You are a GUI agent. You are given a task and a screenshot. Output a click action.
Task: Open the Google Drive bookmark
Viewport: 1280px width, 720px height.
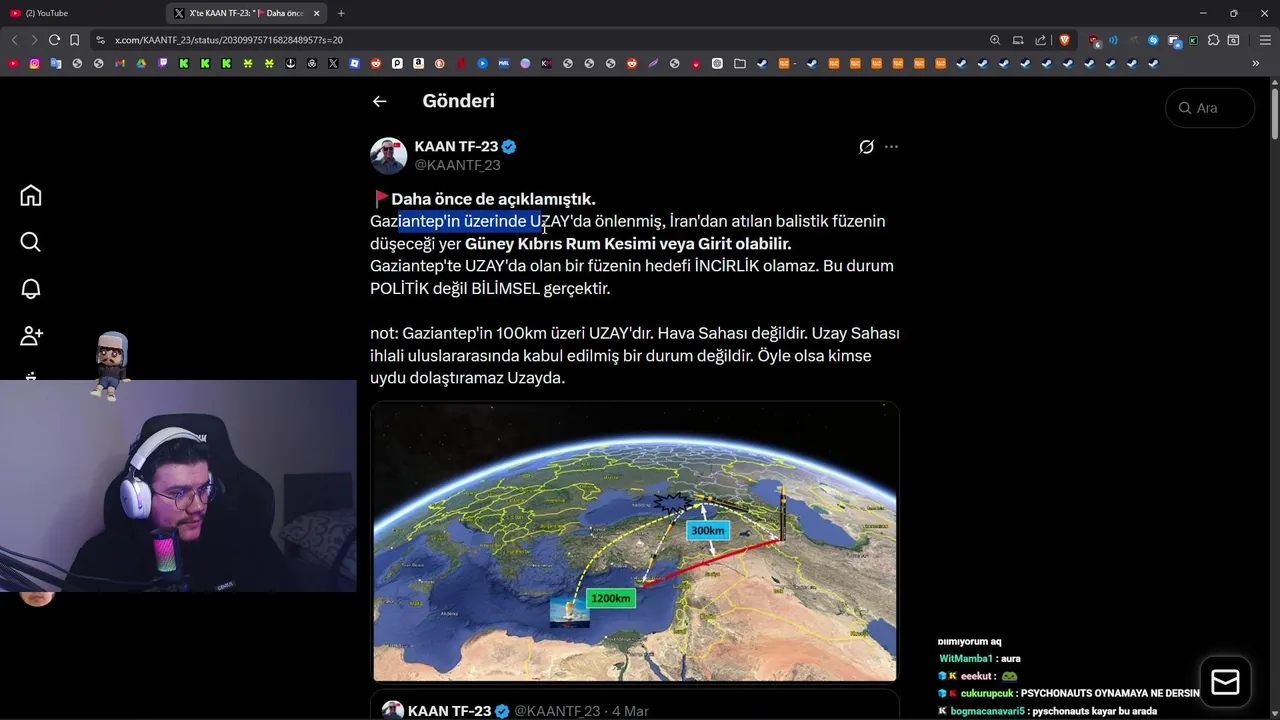pyautogui.click(x=141, y=63)
